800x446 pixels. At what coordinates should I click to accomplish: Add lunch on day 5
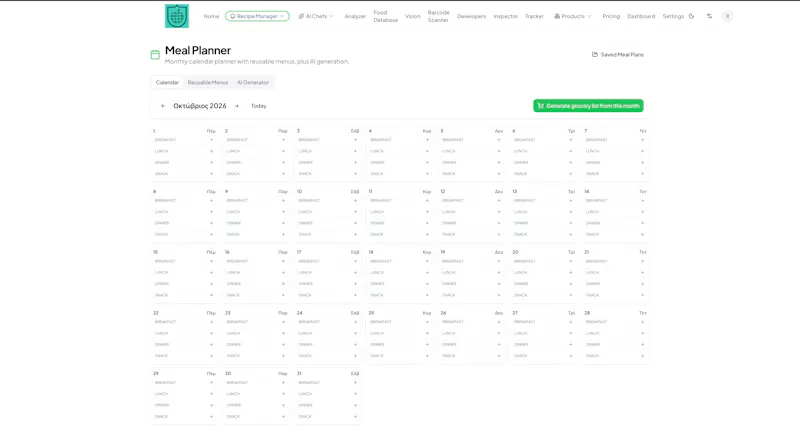[499, 151]
